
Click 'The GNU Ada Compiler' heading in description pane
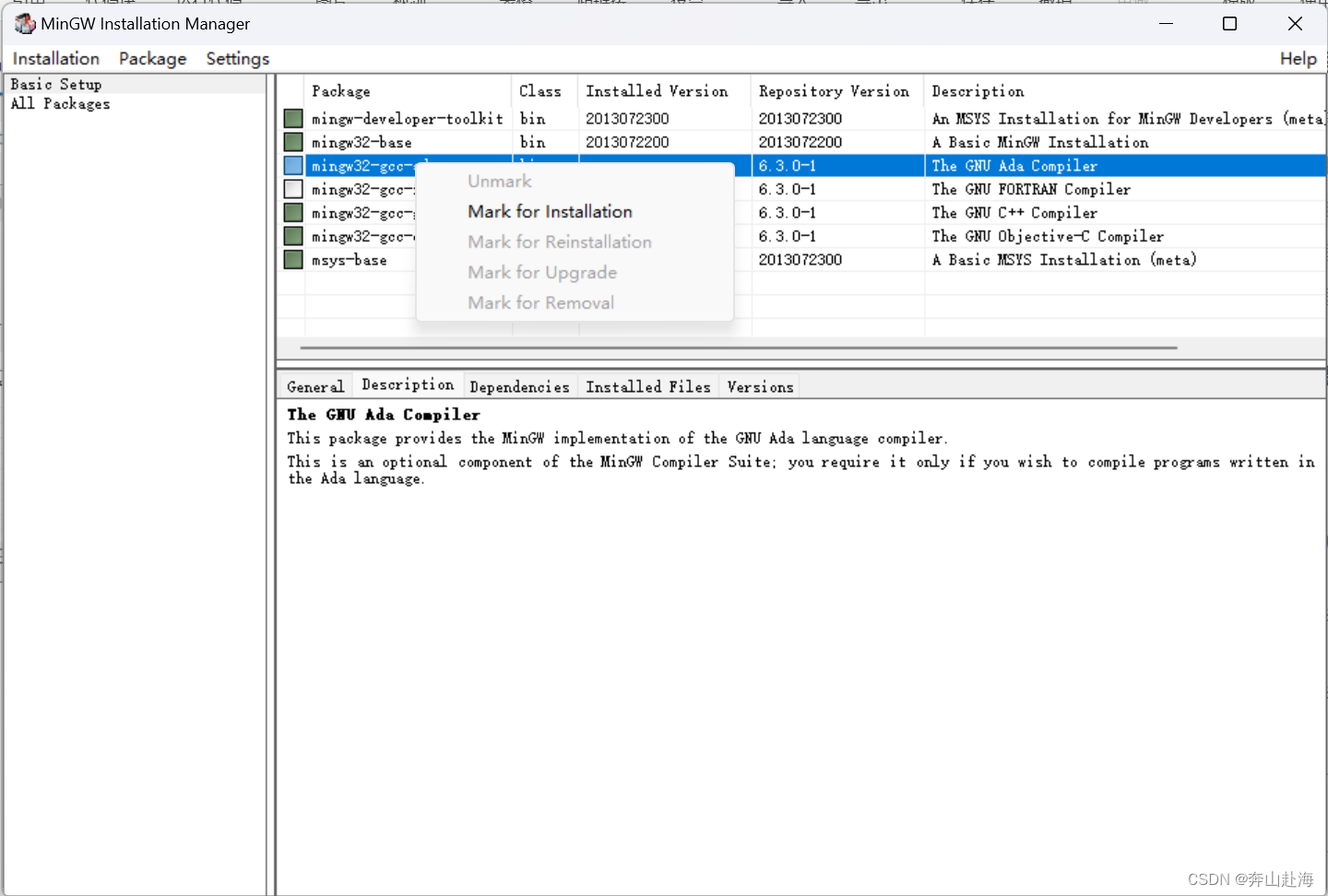384,415
